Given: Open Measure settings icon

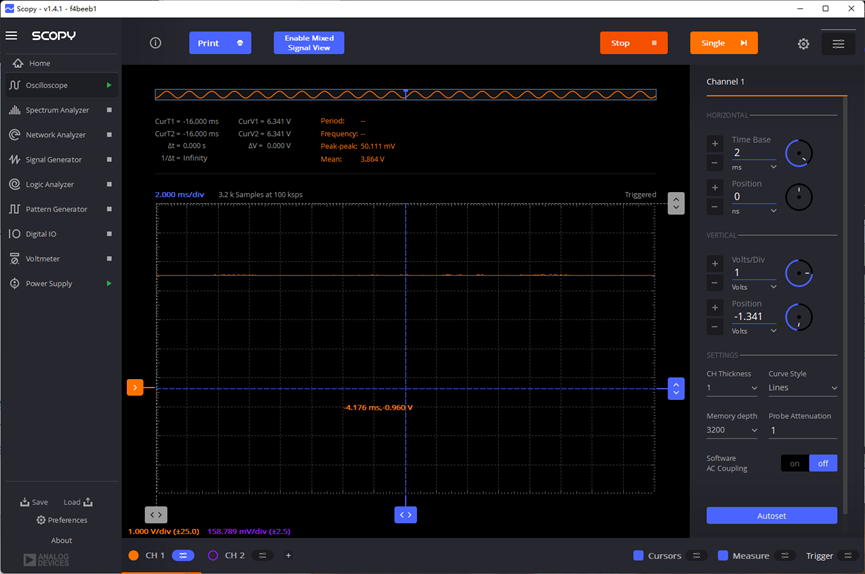Looking at the screenshot, I should 784,555.
